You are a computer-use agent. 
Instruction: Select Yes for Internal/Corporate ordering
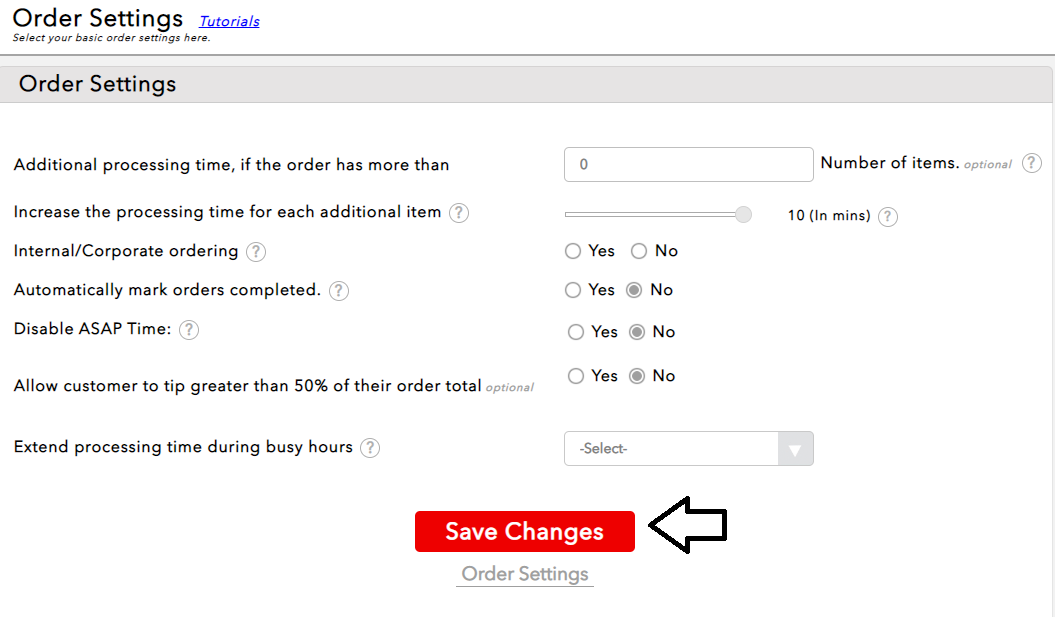[x=573, y=251]
